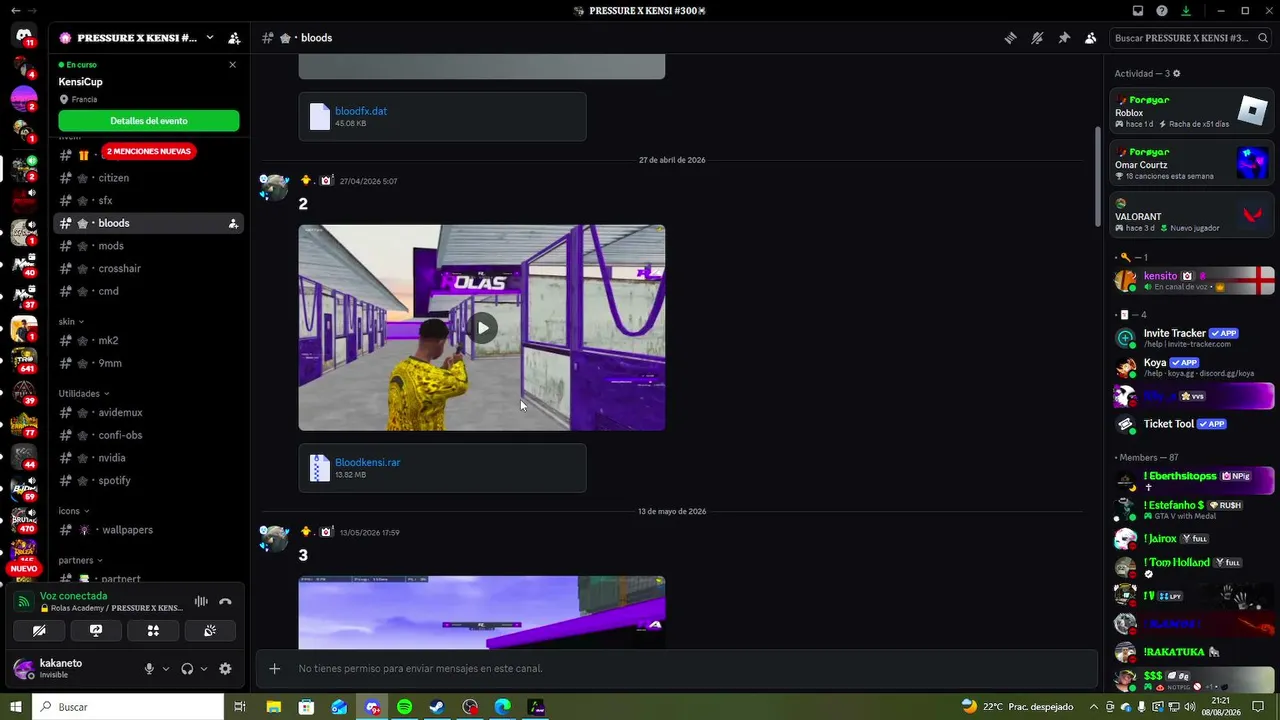Viewport: 1280px width, 720px height.
Task: Jump to 2 menciones nuevas
Action: point(148,151)
